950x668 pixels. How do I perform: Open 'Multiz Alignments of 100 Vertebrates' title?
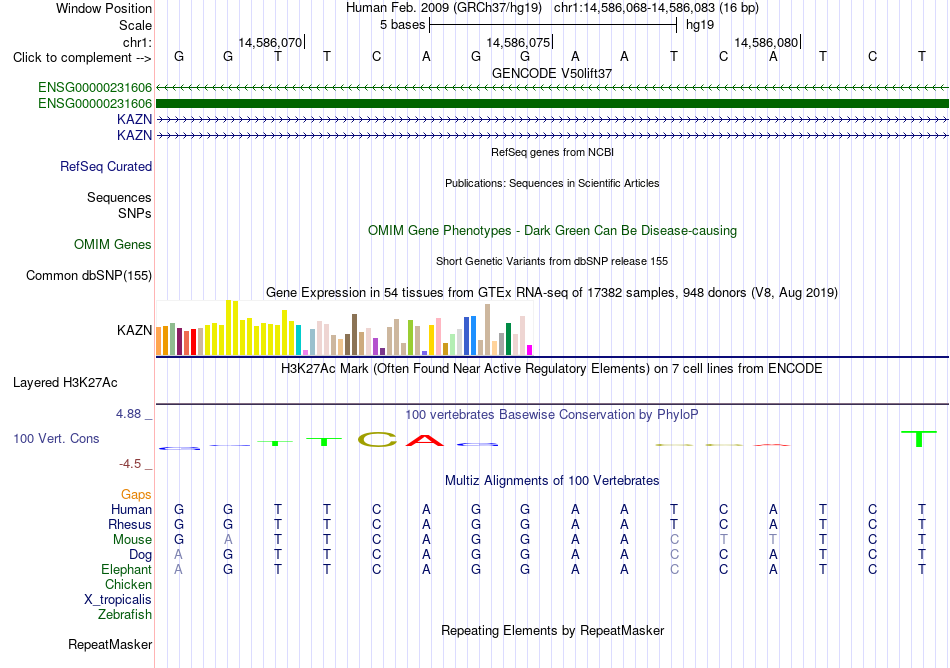tap(552, 481)
